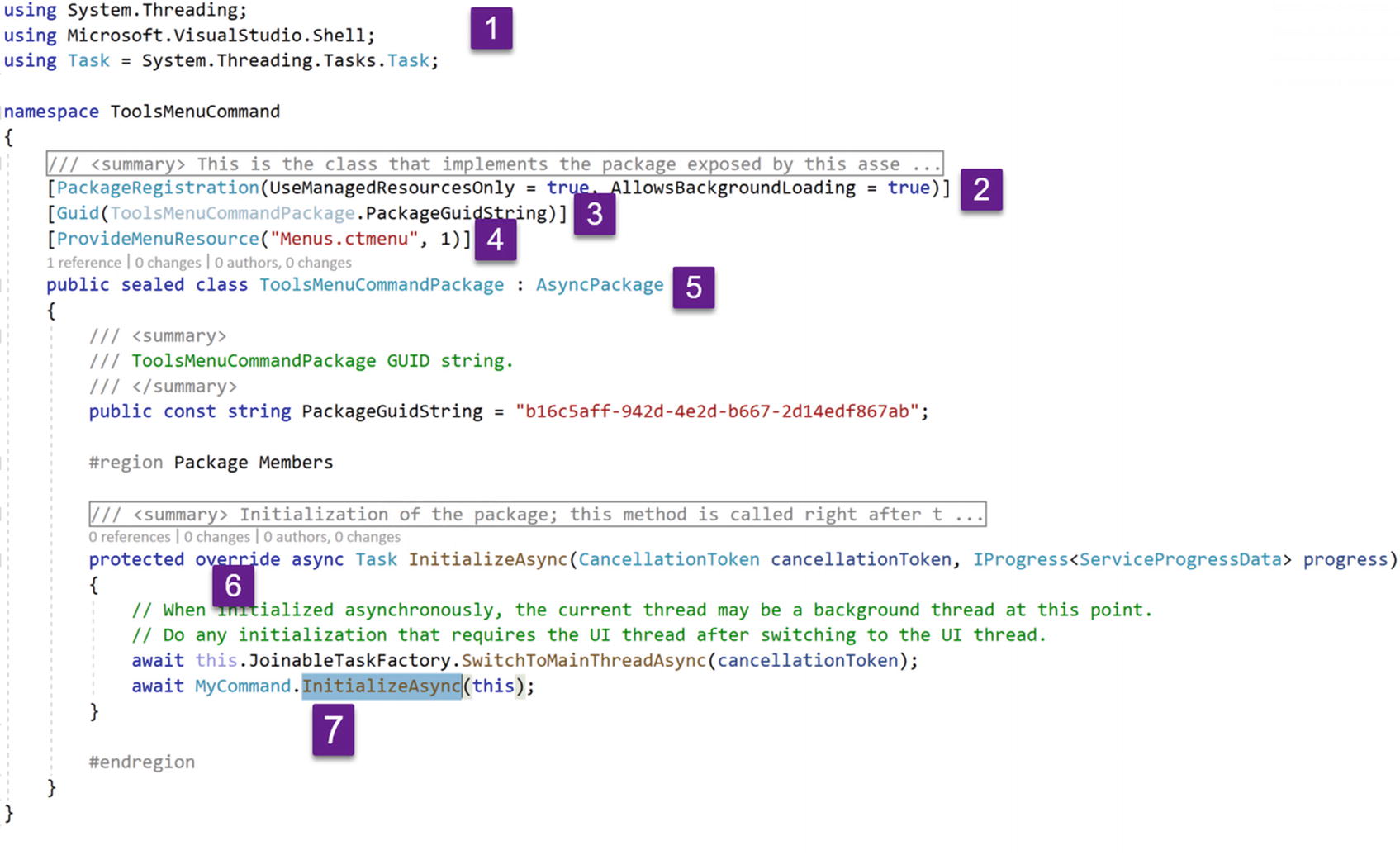Click callout badge 2 beside PackageRegistration attribute
Viewport: 1400px width, 855px height.
(981, 188)
